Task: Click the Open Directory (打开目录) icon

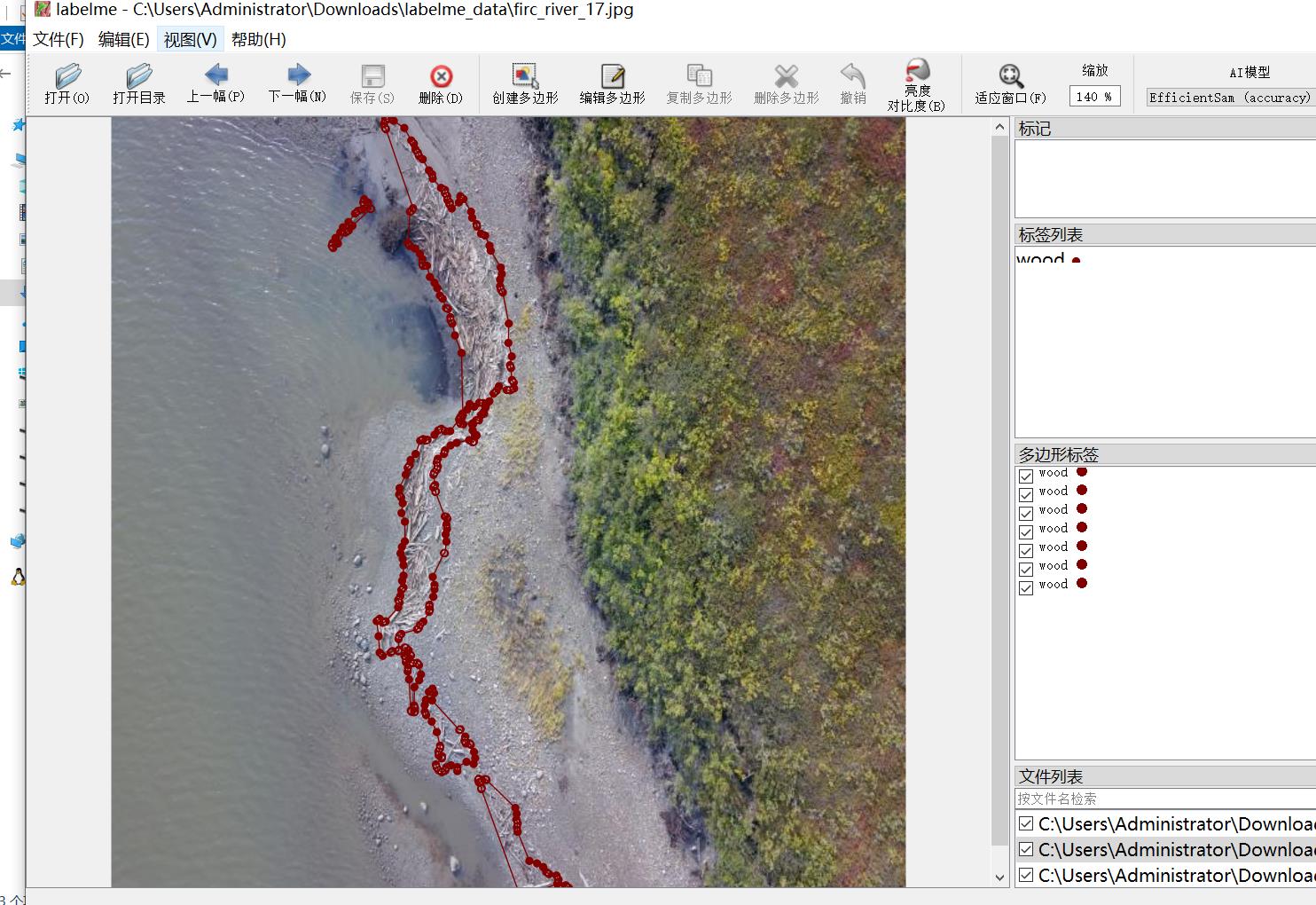Action: click(x=138, y=77)
